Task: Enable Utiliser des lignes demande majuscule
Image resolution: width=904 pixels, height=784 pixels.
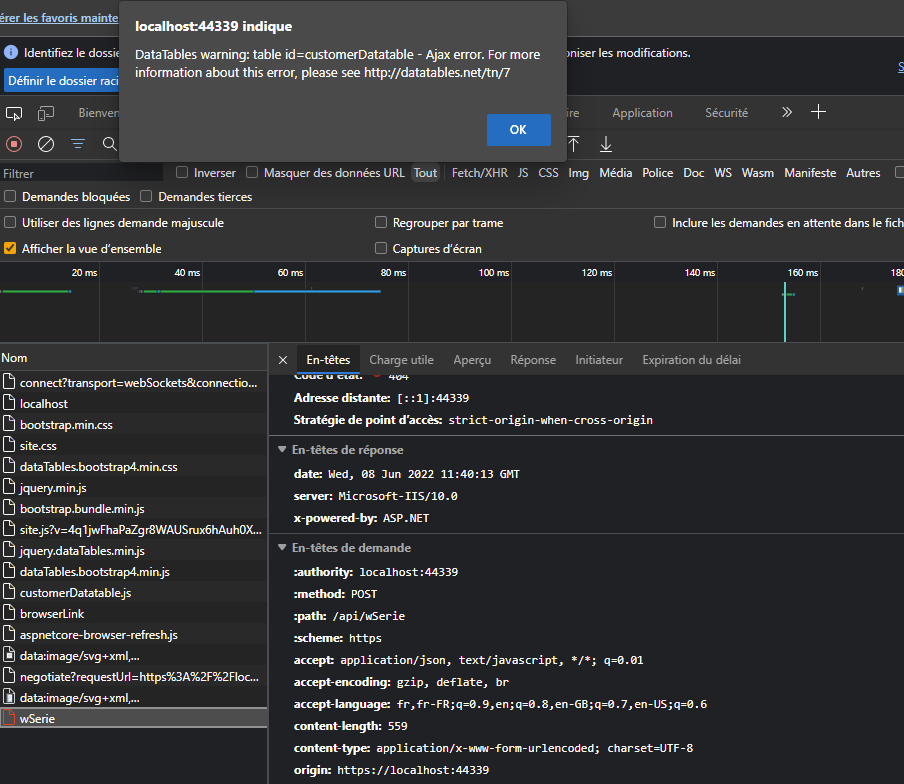Action: click(10, 223)
